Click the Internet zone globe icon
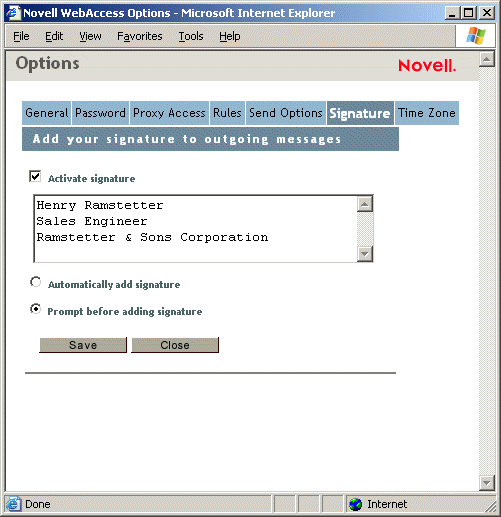Screen dimensions: 501x517 pyautogui.click(x=355, y=504)
